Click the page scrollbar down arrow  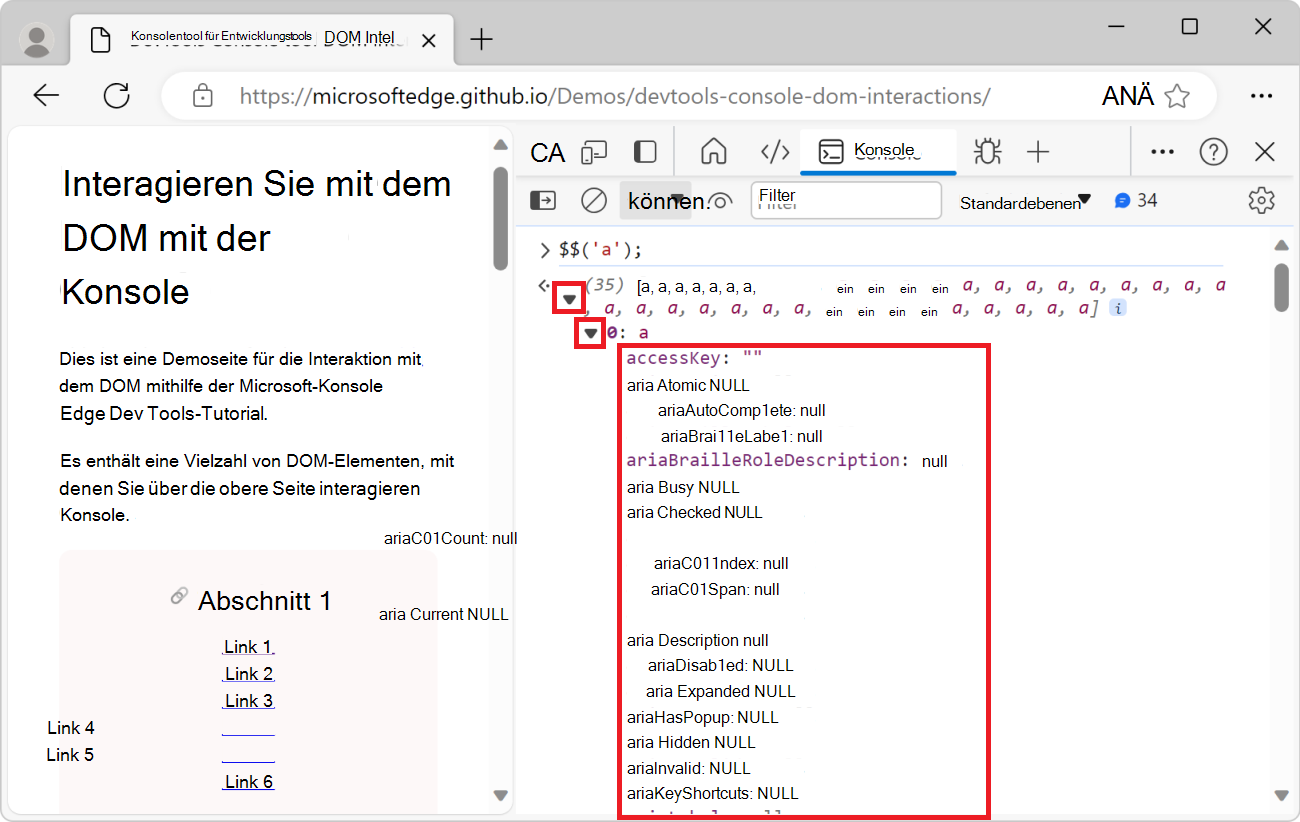500,795
